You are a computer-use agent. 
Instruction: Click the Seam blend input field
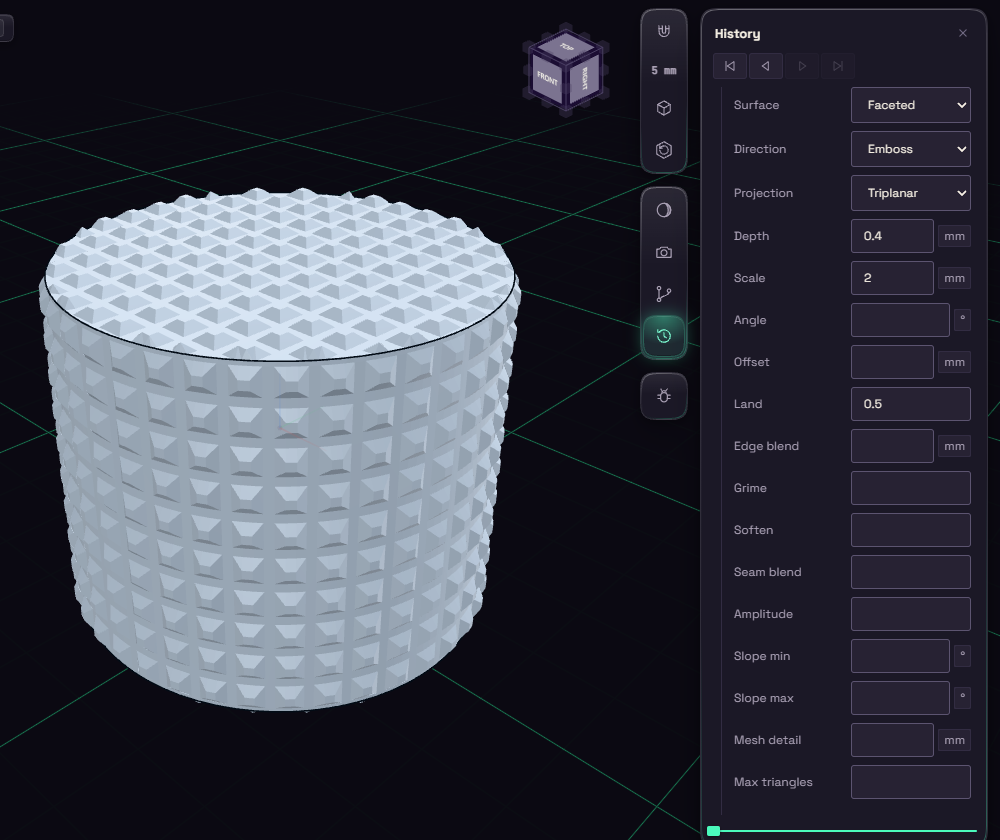tap(911, 572)
